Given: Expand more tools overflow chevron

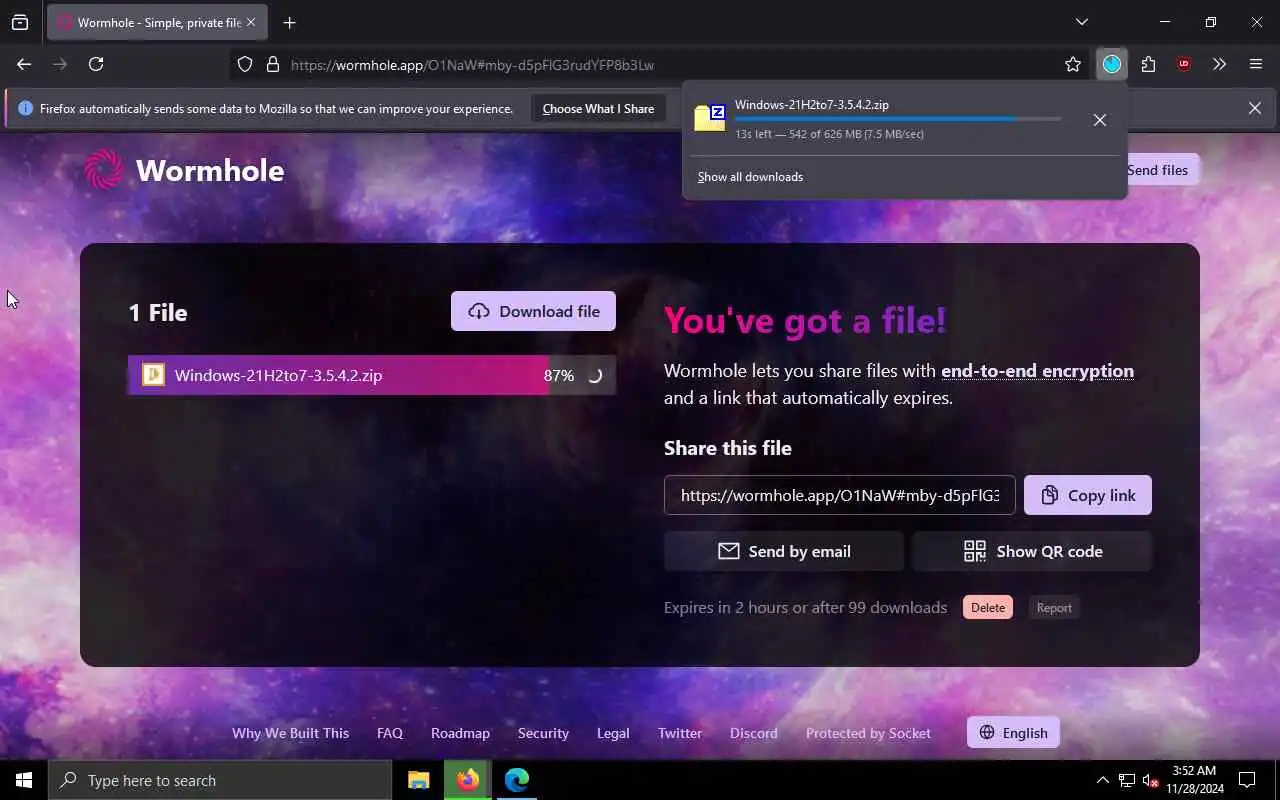Looking at the screenshot, I should click(x=1219, y=64).
